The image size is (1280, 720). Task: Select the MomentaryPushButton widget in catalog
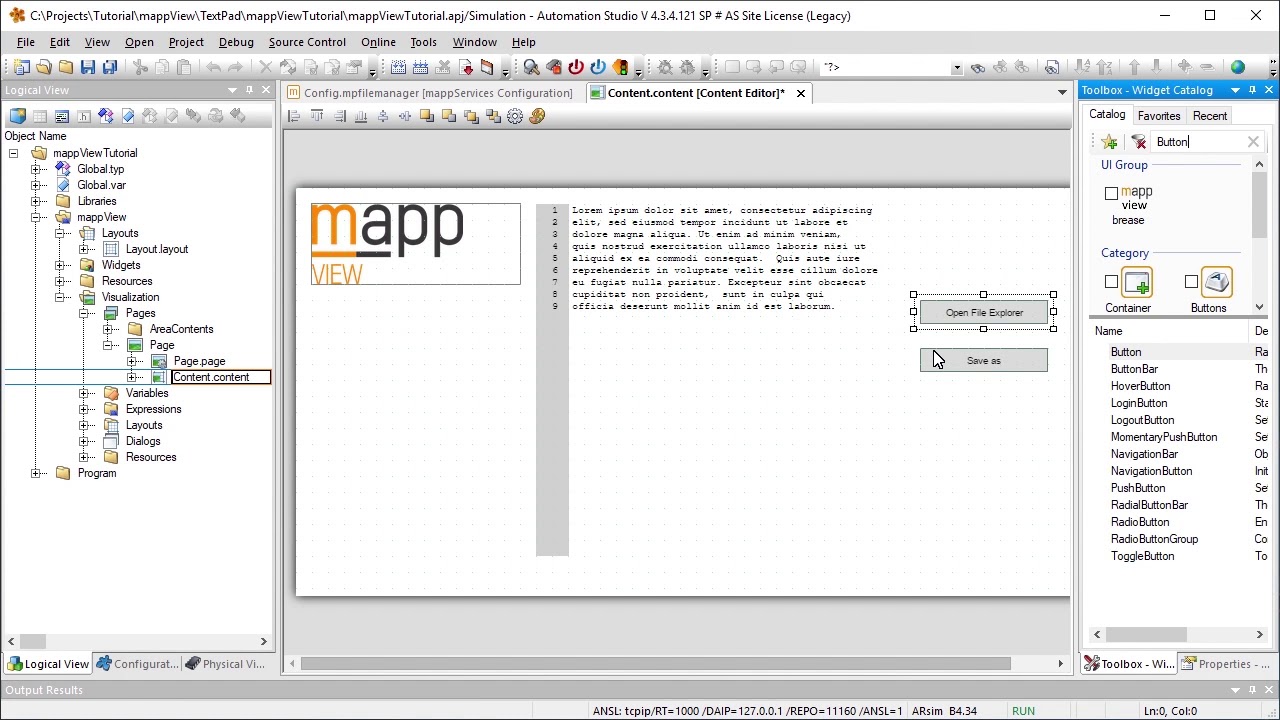1163,437
